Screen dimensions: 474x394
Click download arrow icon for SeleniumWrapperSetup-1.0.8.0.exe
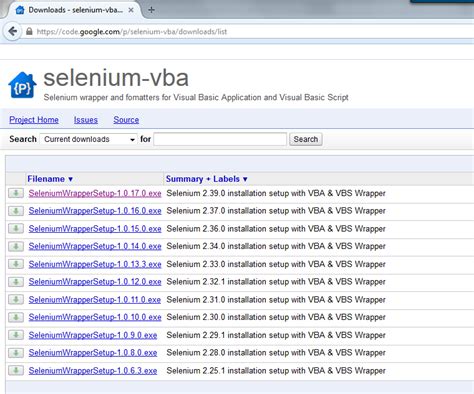16,353
